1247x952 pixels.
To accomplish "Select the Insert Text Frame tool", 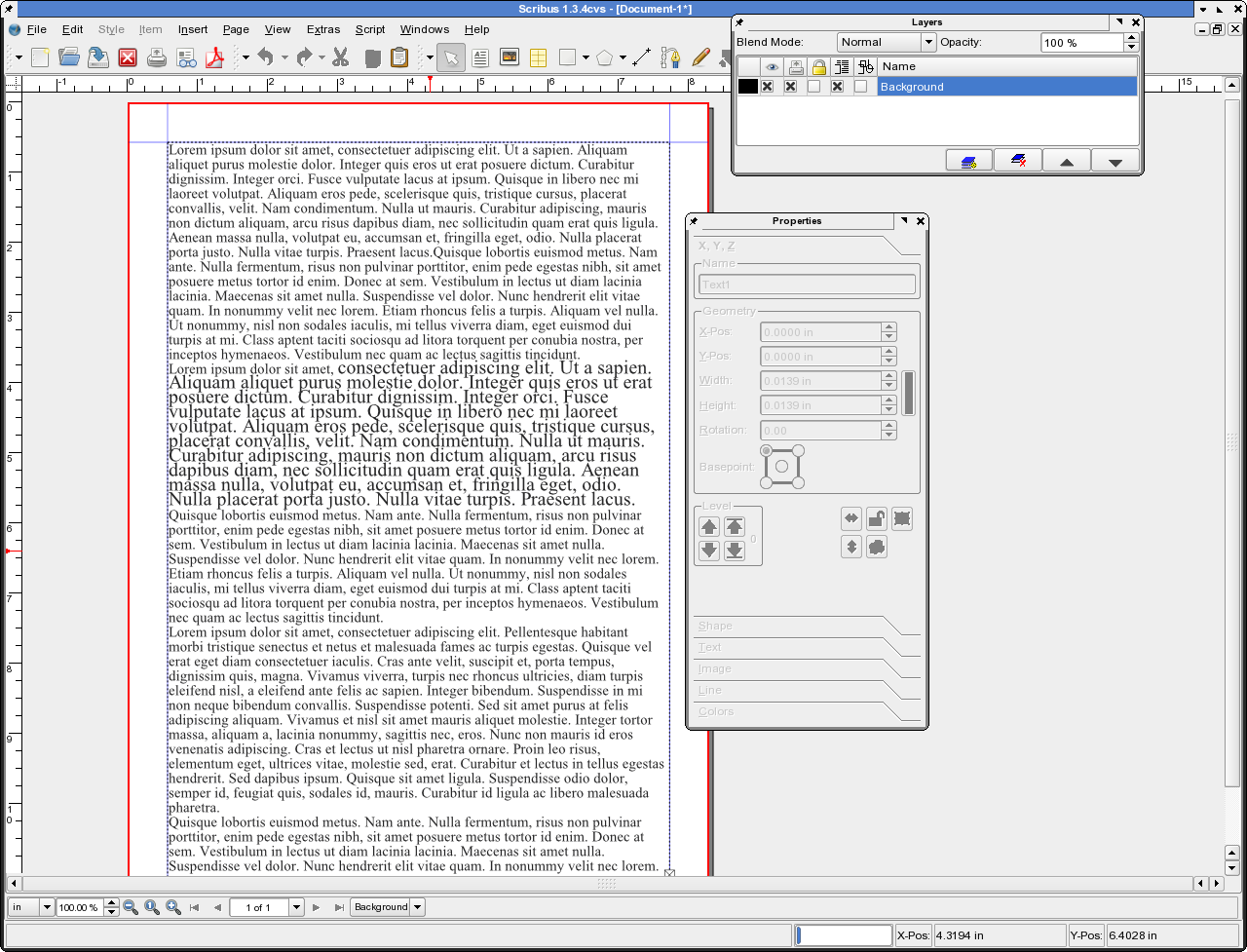I will coord(480,57).
